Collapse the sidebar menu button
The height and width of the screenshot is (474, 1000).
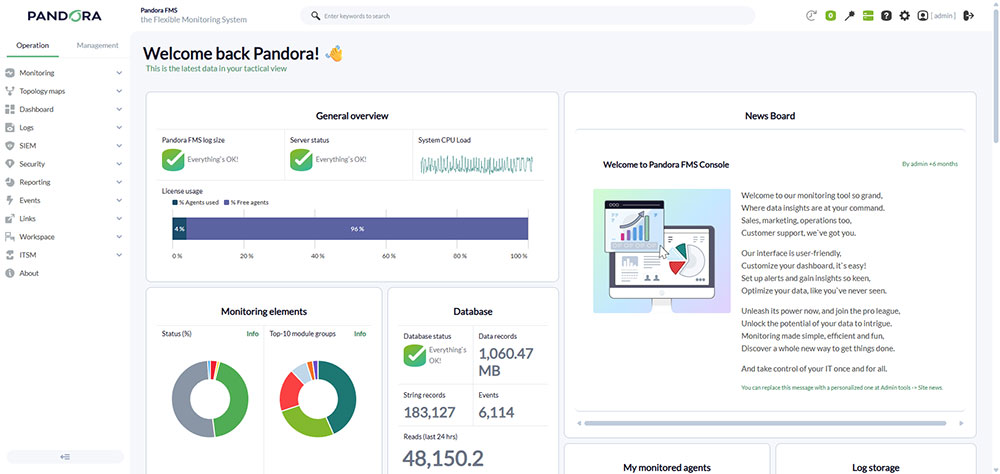click(x=65, y=457)
